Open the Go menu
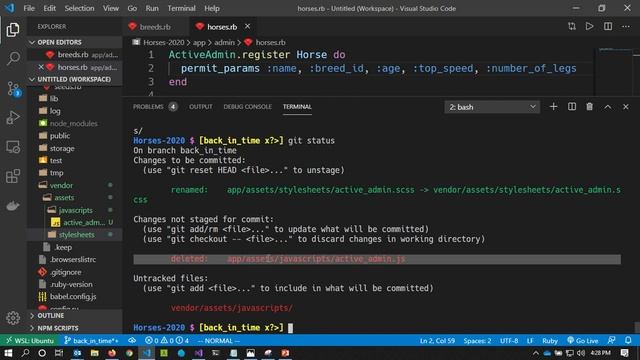This screenshot has height=360, width=640. point(132,8)
